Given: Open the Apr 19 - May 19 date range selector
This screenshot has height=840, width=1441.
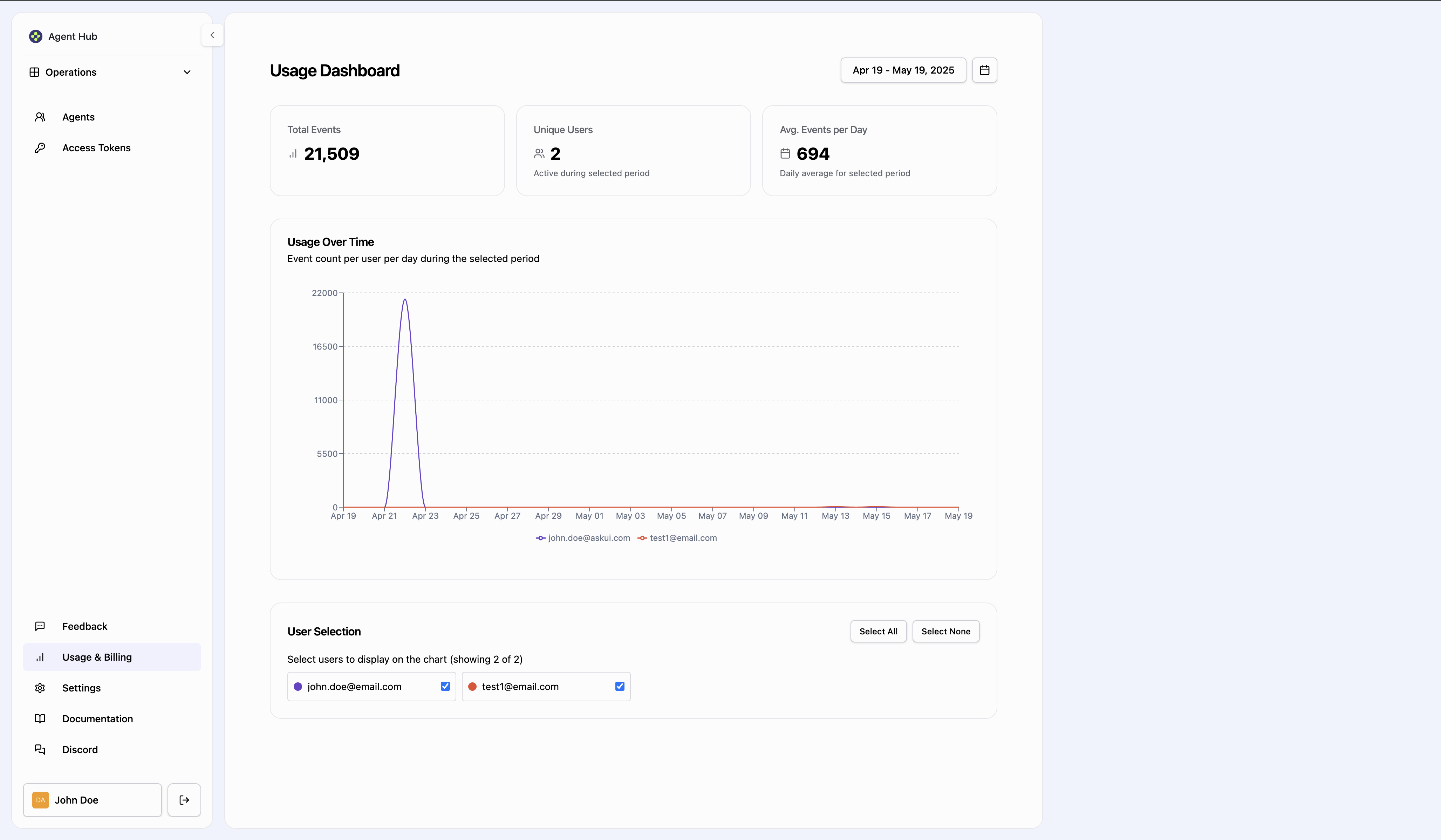Looking at the screenshot, I should [903, 70].
